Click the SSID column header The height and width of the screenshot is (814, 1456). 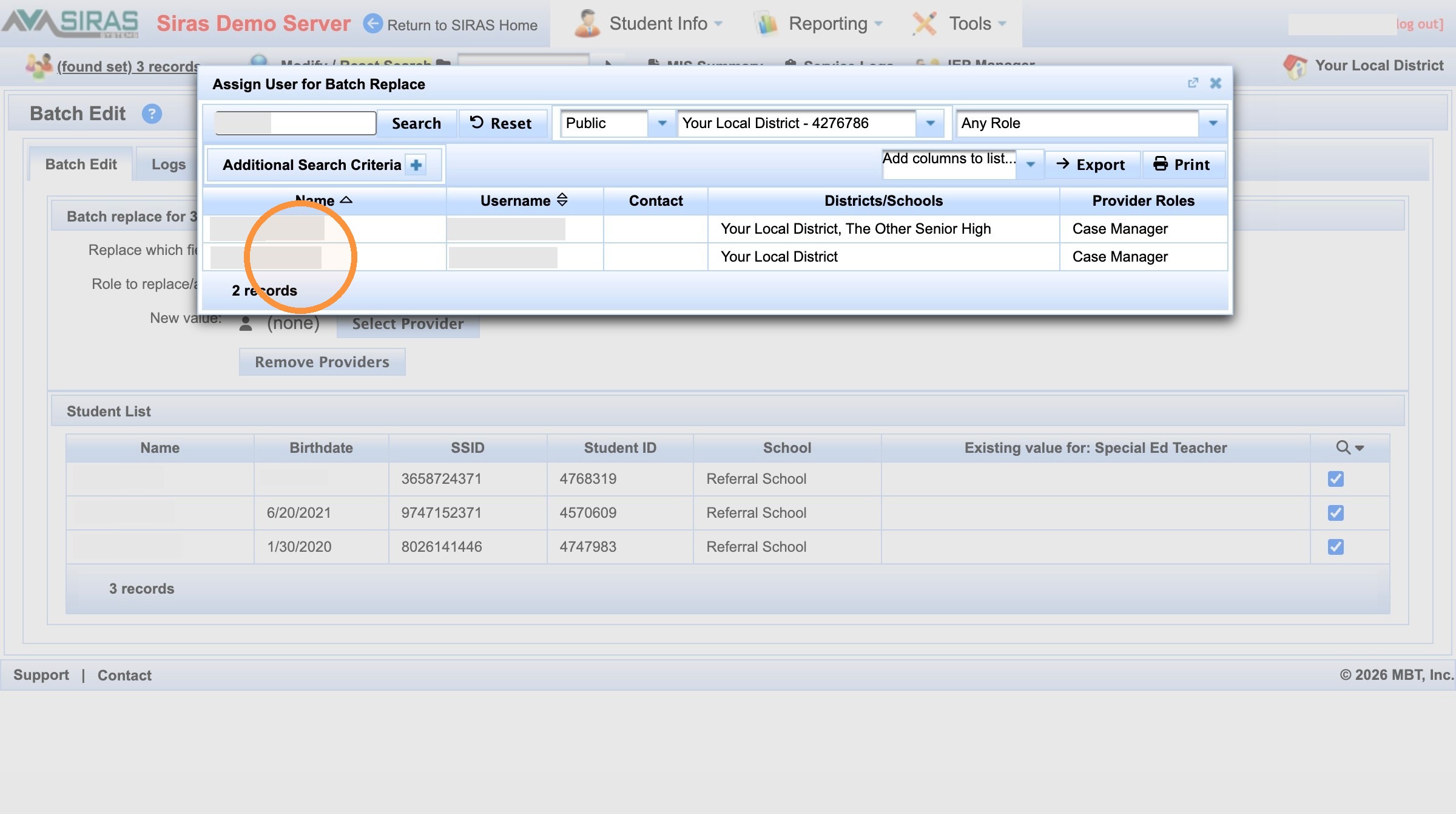pyautogui.click(x=467, y=448)
